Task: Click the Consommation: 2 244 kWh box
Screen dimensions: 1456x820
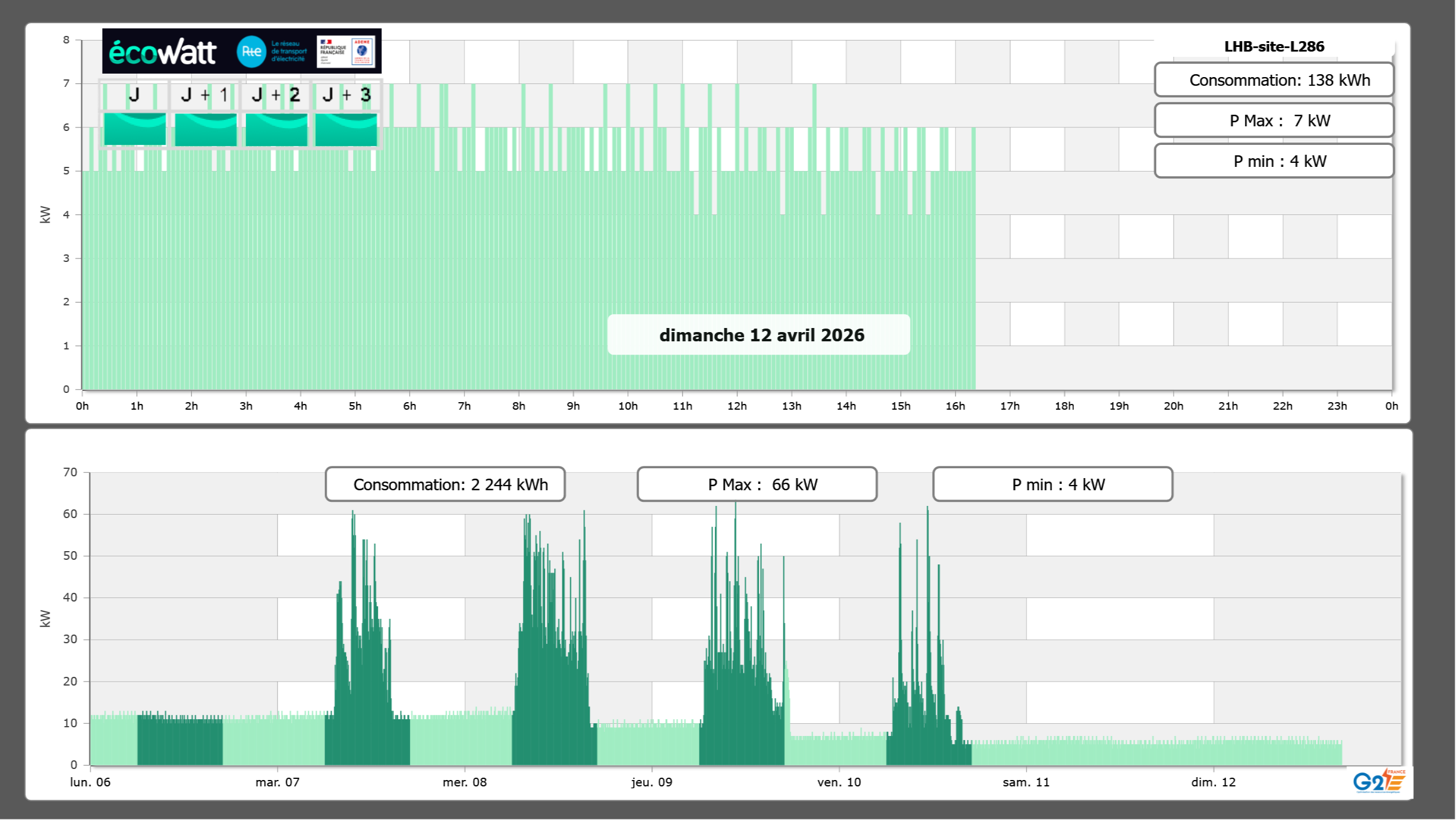Action: coord(445,484)
